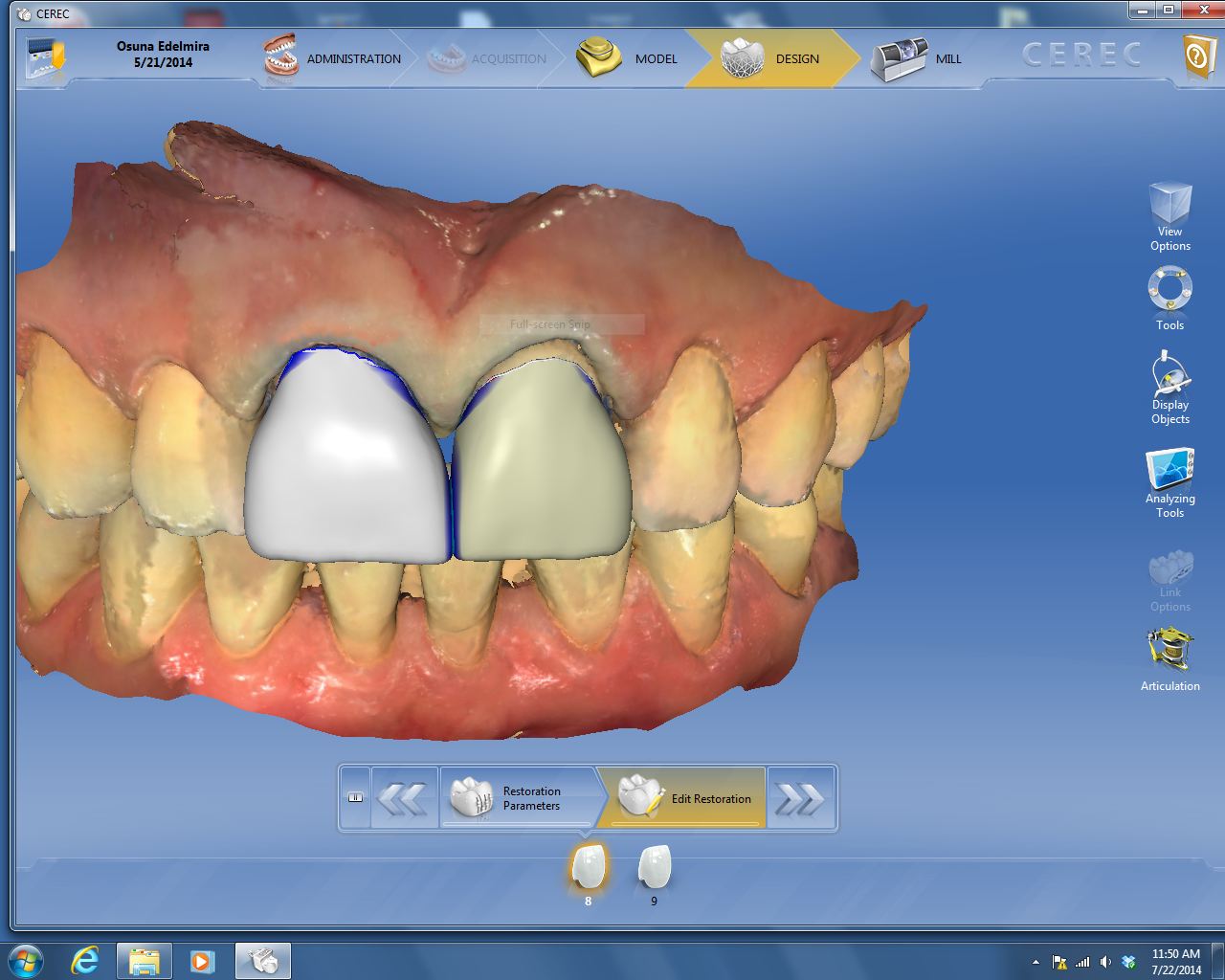The image size is (1225, 980).
Task: Open Analyzing Tools panel
Action: coord(1169,481)
